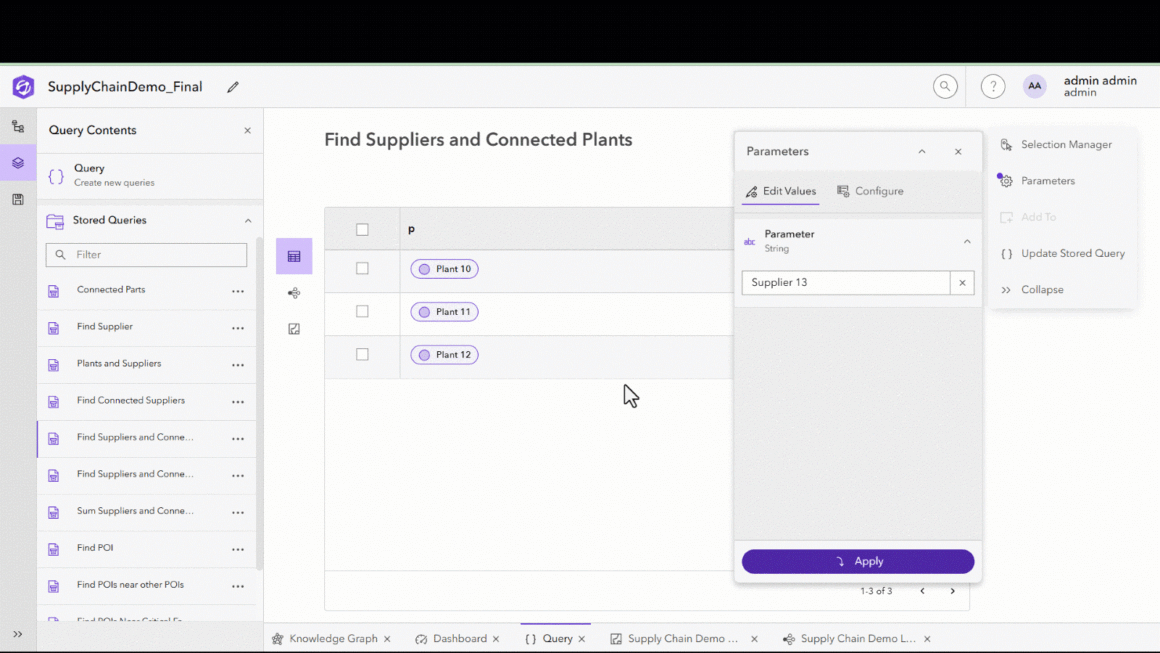Switch to link chart results view icon
The height and width of the screenshot is (653, 1160).
[x=294, y=293]
